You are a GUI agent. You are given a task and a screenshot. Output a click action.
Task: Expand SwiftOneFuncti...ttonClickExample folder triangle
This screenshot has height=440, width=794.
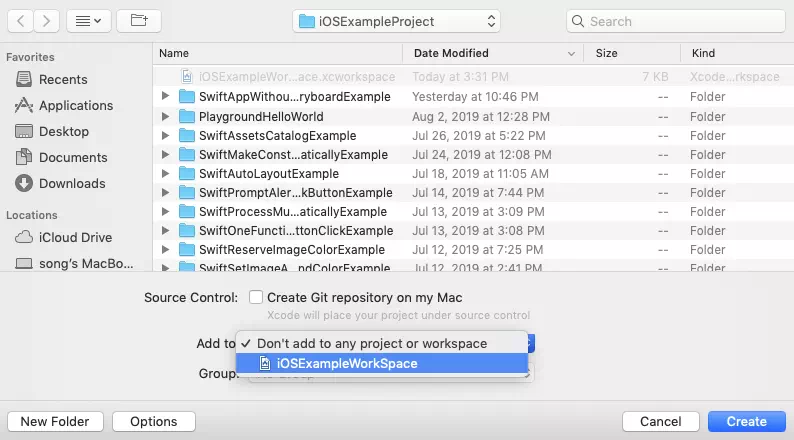coord(165,230)
